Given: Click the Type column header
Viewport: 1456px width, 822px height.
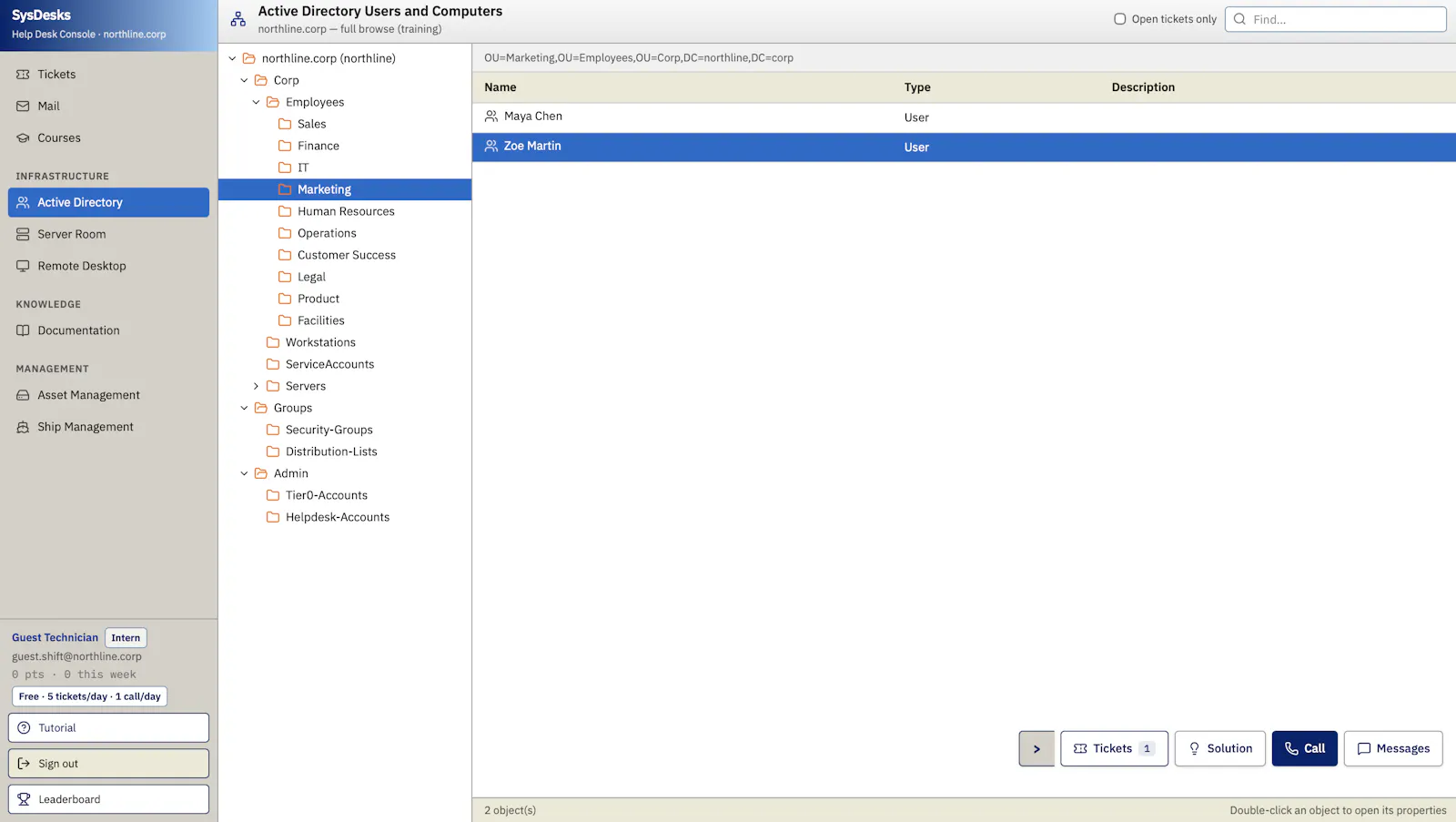Looking at the screenshot, I should click(917, 87).
